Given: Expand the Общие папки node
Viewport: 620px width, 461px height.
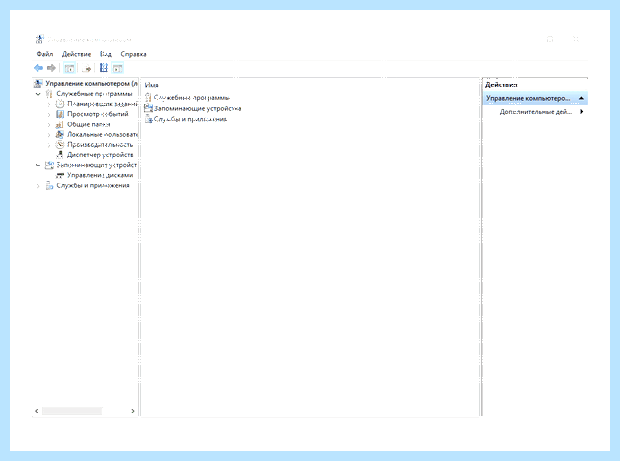Looking at the screenshot, I should tap(49, 125).
